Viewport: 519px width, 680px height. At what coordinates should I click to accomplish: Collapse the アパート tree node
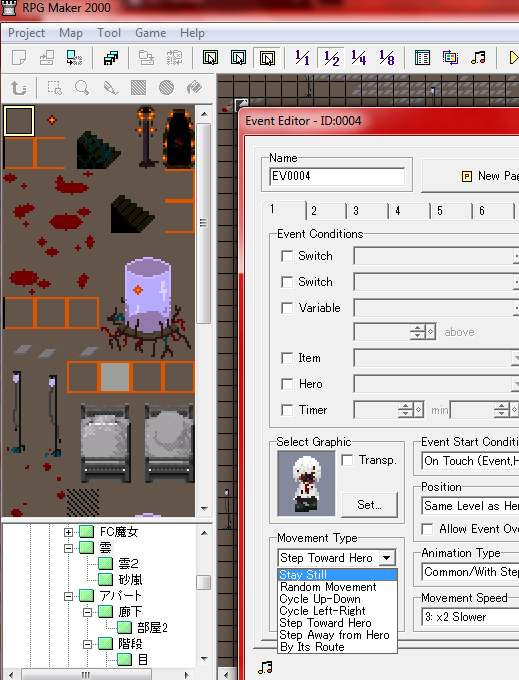tap(68, 596)
